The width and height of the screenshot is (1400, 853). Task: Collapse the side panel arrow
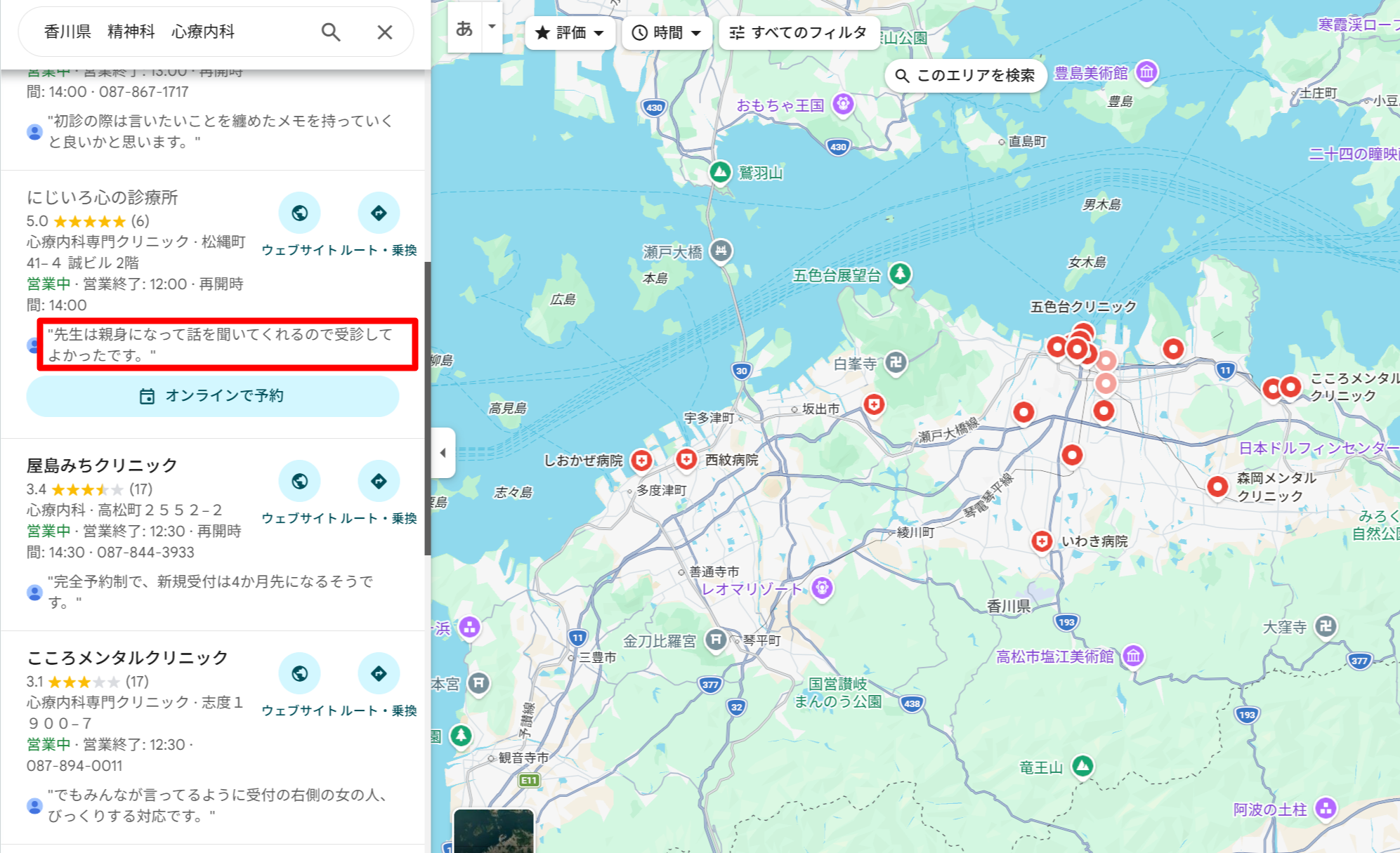pos(443,453)
